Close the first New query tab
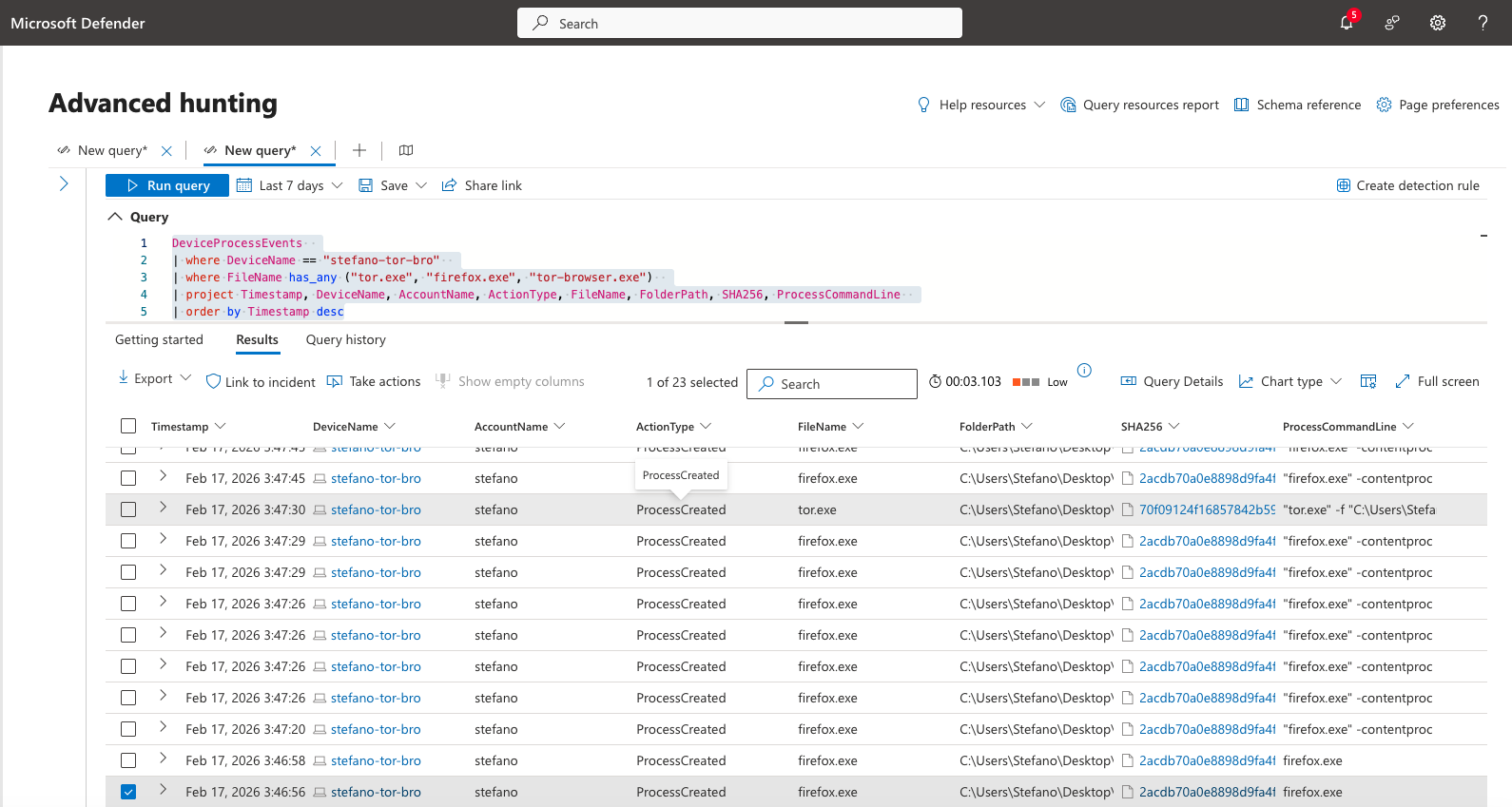Screen dimensions: 1512x807 (166, 151)
